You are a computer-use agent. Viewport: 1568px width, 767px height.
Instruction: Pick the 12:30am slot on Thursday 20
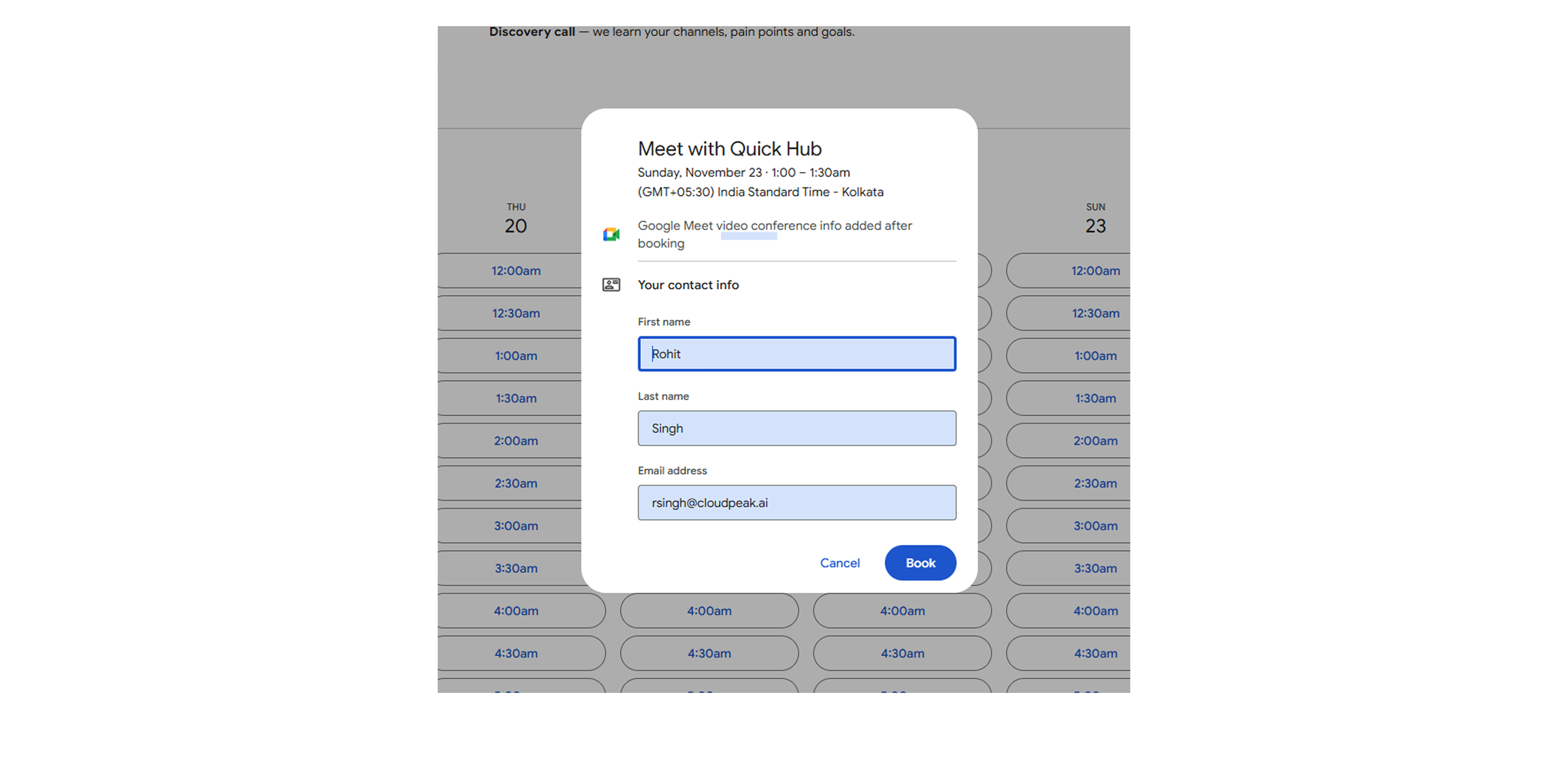pyautogui.click(x=516, y=314)
